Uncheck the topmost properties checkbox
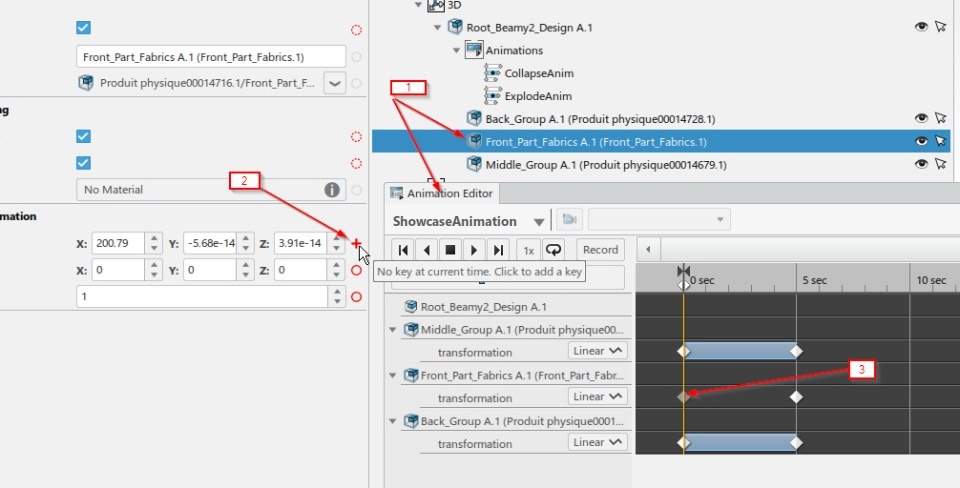The height and width of the screenshot is (488, 960). tap(83, 28)
